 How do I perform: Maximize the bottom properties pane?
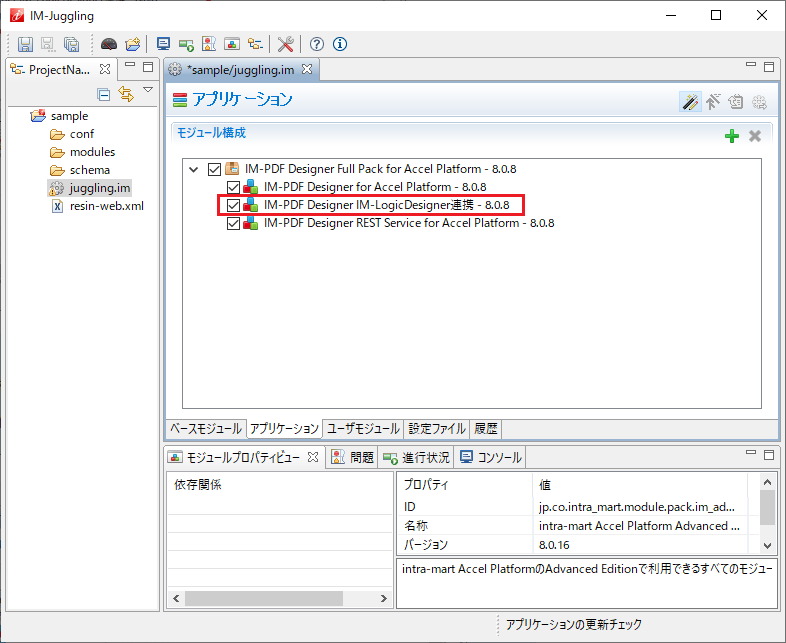[769, 455]
